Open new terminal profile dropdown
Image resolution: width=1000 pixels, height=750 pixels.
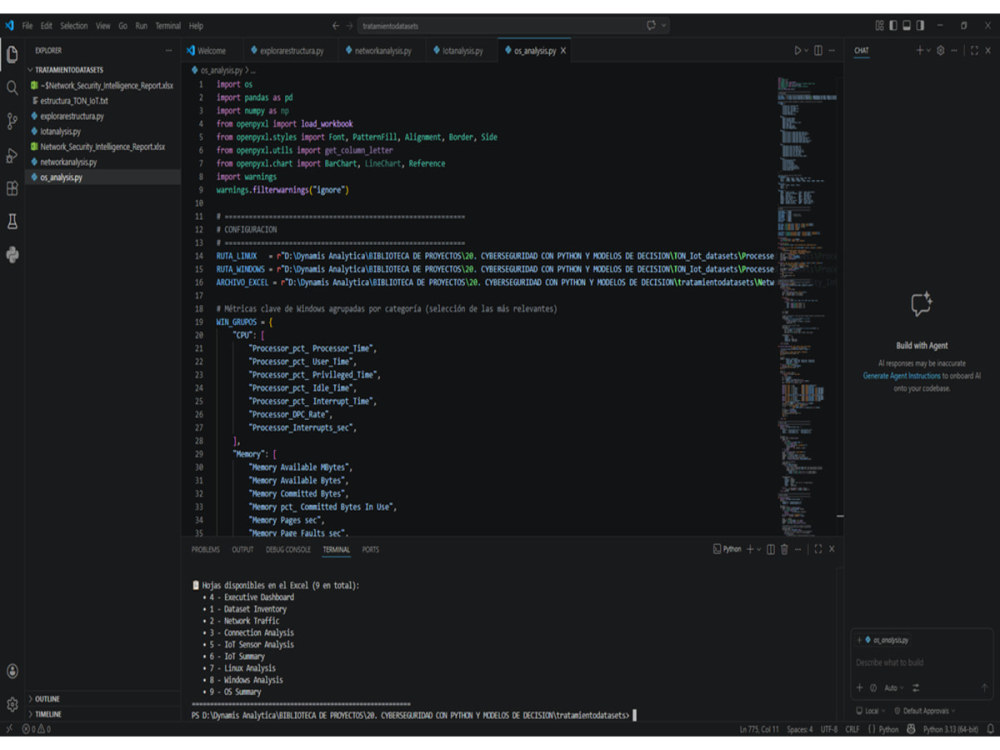click(x=759, y=549)
